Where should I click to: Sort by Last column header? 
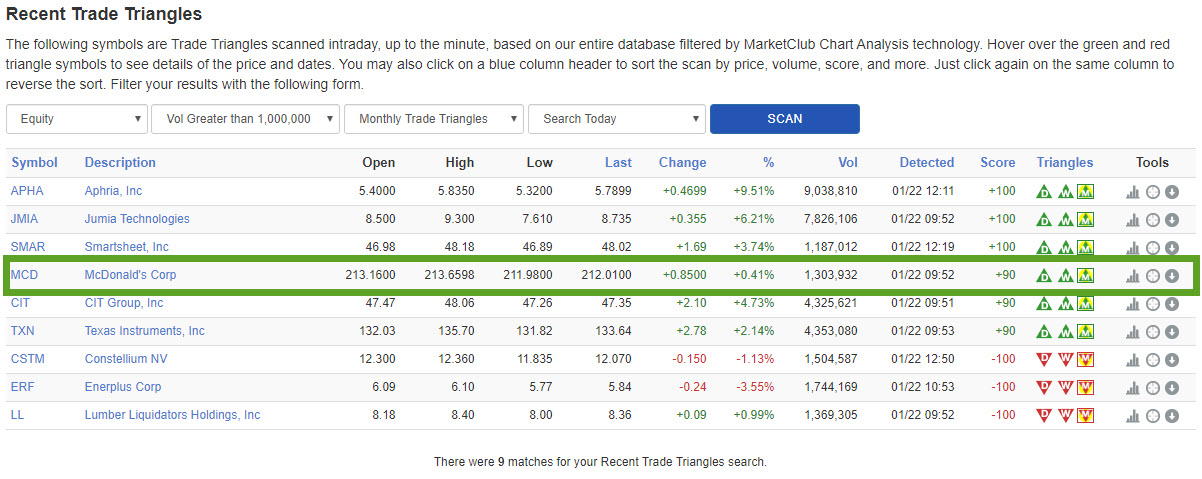618,163
